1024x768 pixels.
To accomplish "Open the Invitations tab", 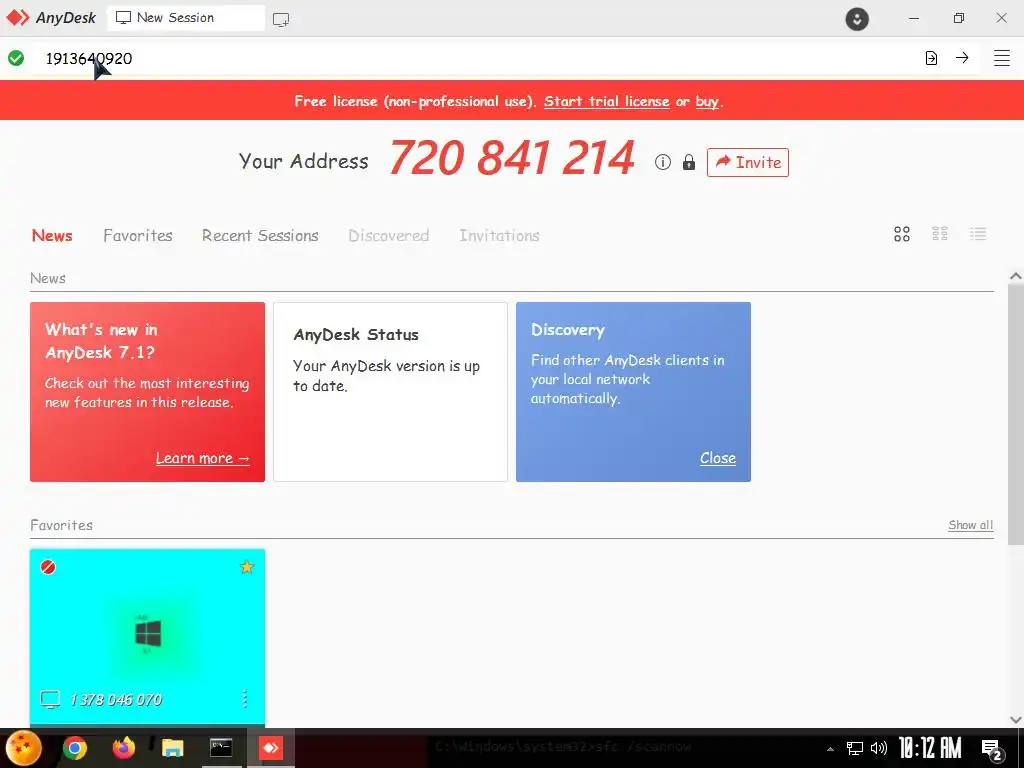I will 499,235.
